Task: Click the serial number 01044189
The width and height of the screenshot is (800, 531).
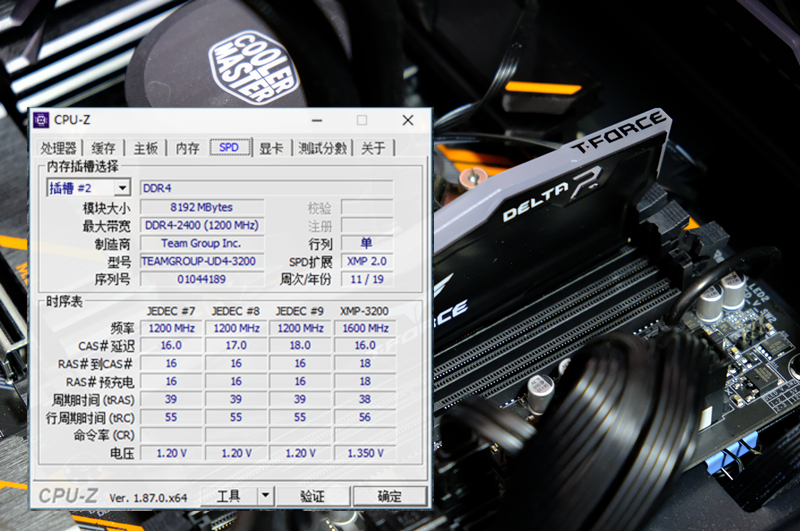Action: tap(202, 279)
